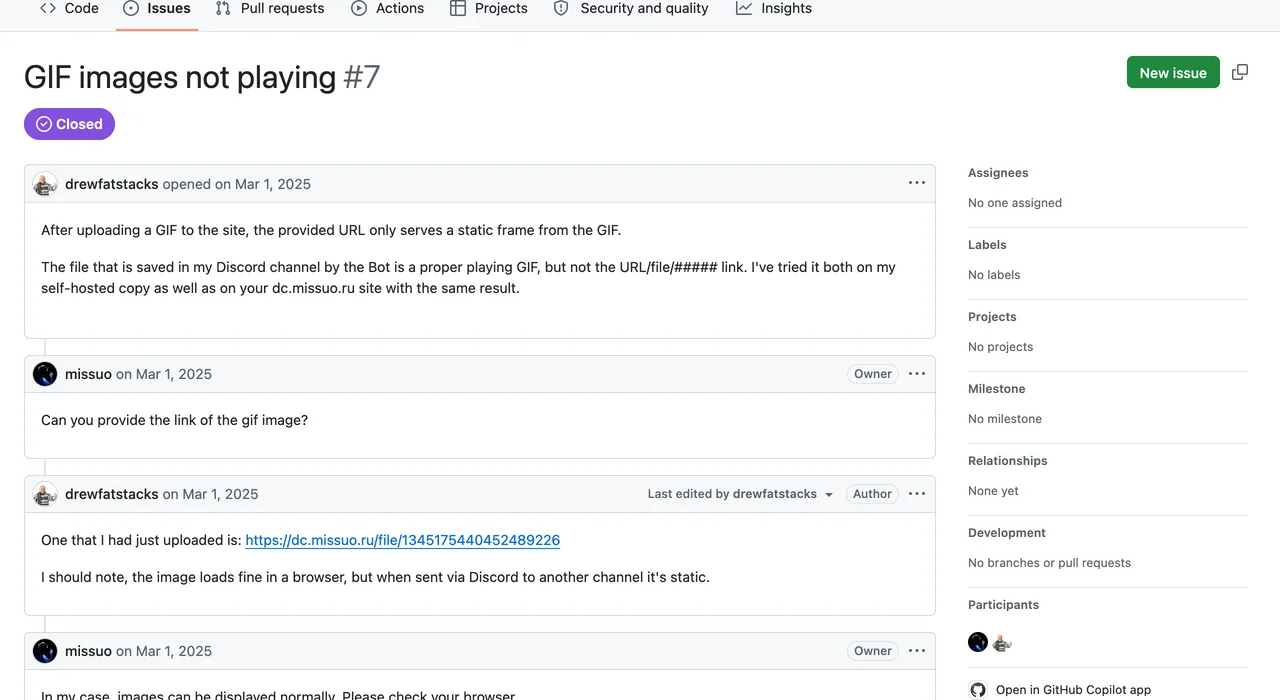1280x700 pixels.
Task: Open Security and quality tab
Action: pos(631,8)
